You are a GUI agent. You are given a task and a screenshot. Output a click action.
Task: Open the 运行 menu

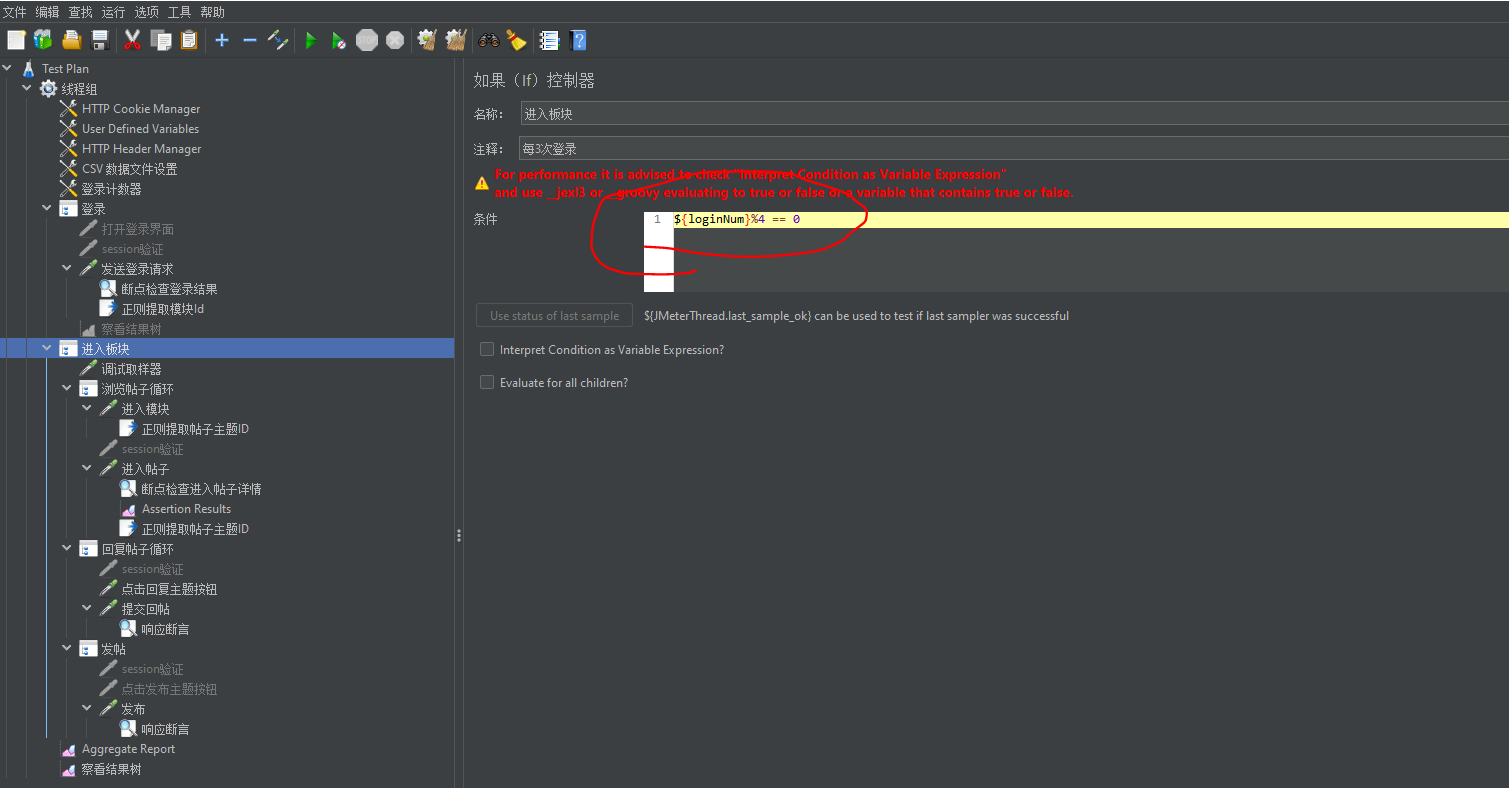click(x=113, y=12)
